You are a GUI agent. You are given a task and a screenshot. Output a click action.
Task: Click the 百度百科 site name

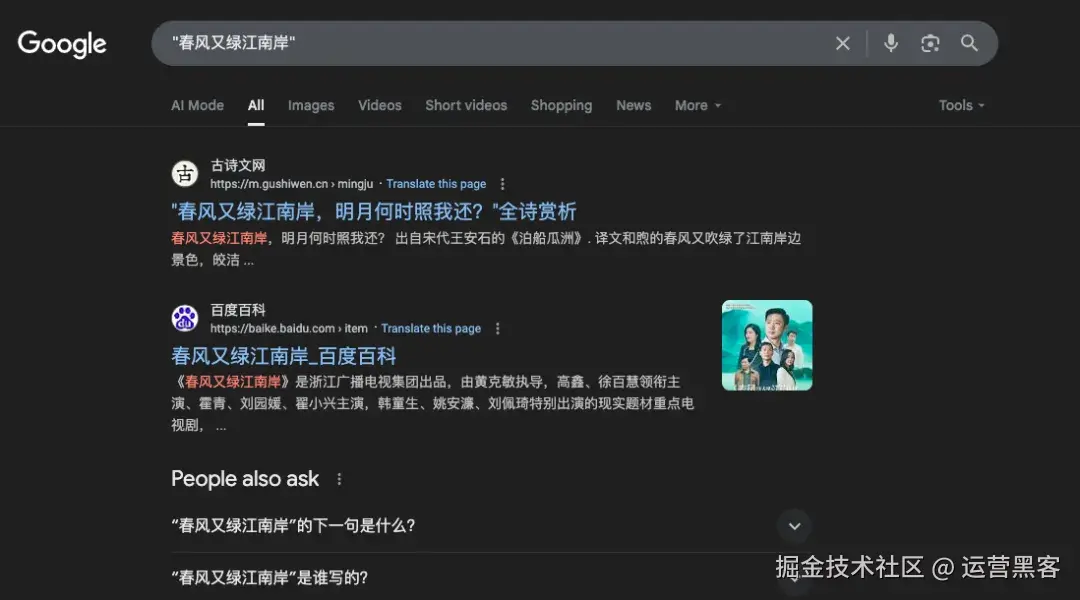[x=238, y=310]
